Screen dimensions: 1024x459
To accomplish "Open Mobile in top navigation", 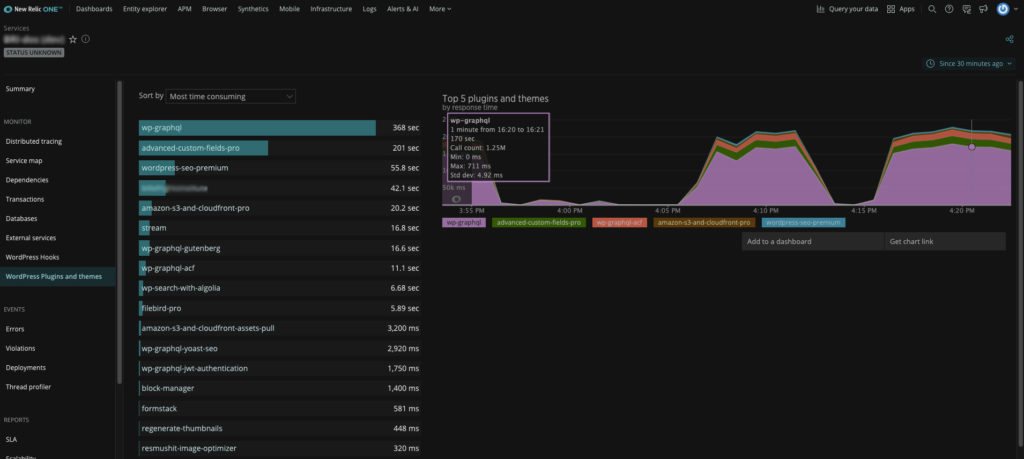I will 289,9.
